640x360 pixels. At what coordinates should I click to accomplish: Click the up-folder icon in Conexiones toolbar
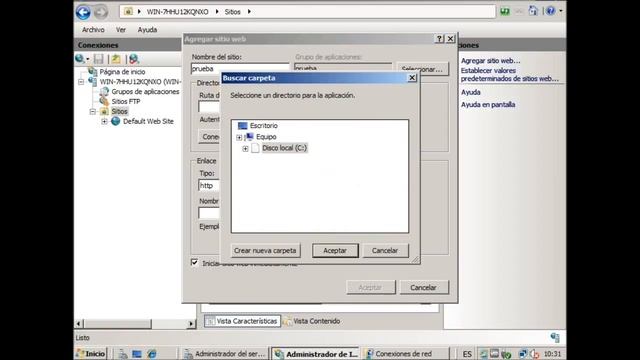click(116, 59)
